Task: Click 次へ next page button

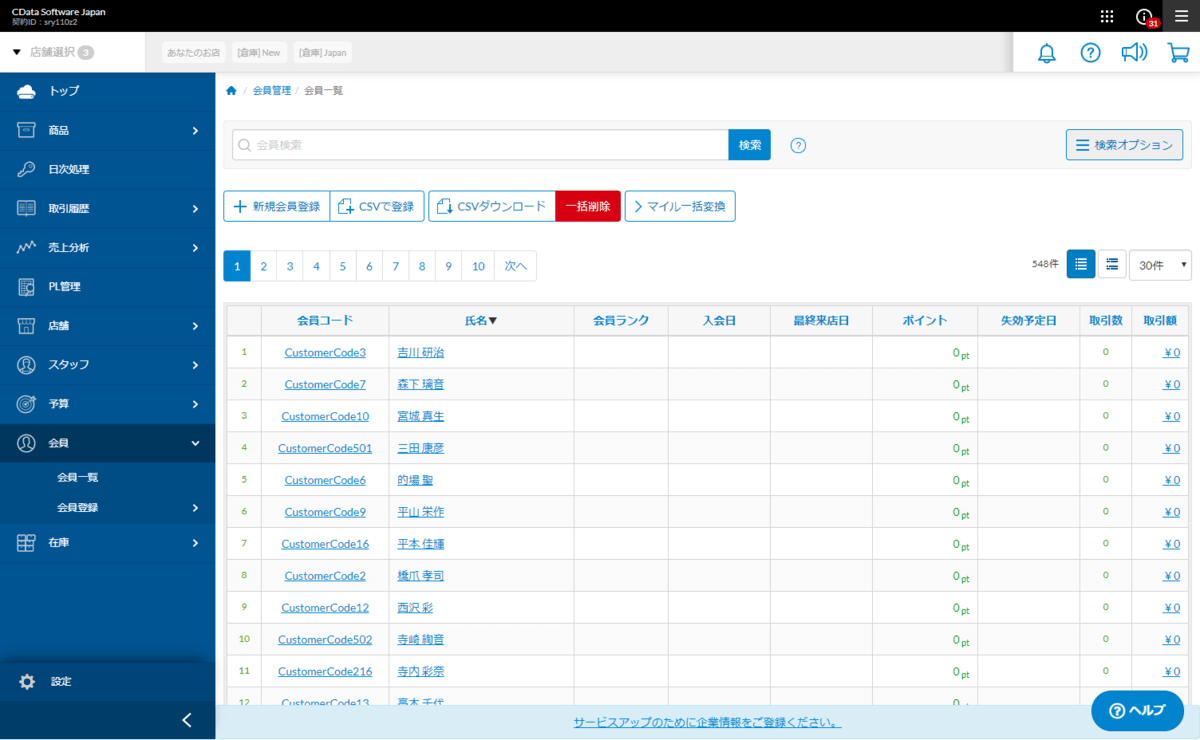Action: tap(515, 266)
